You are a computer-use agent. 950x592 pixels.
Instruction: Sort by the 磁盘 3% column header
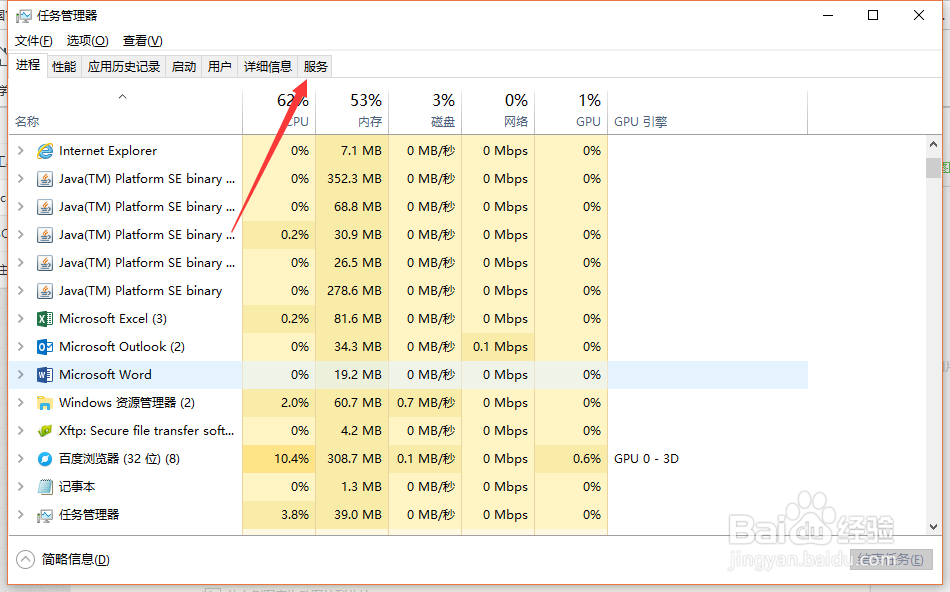(425, 111)
